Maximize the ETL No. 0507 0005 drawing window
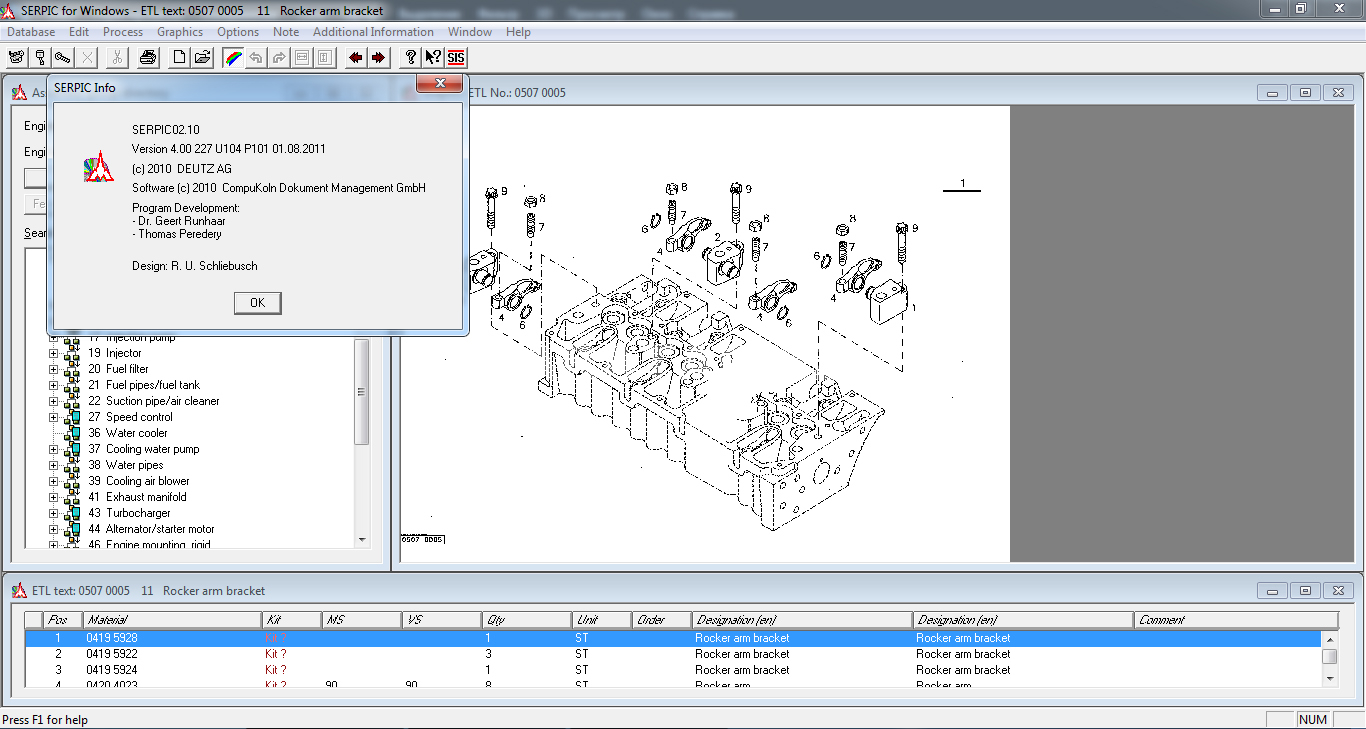Image resolution: width=1366 pixels, height=729 pixels. [x=1305, y=93]
